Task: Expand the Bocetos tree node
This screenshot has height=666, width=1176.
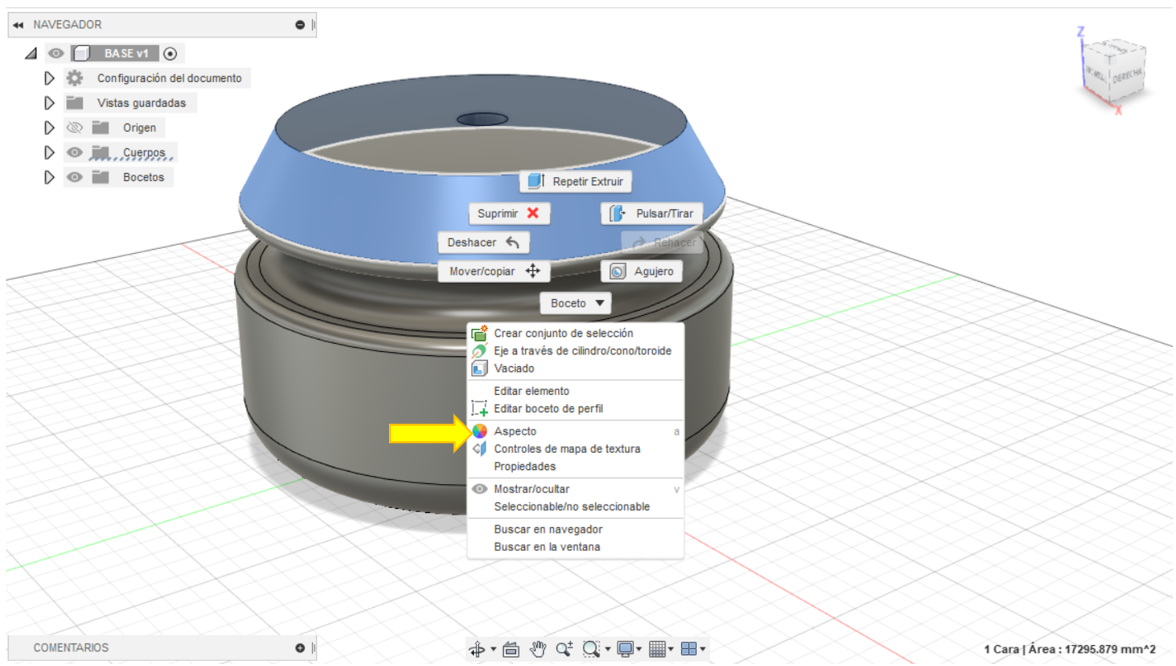Action: tap(50, 177)
